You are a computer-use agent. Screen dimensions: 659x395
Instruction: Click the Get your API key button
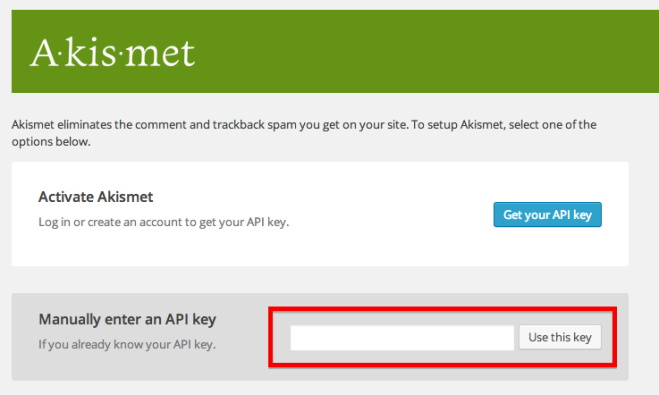(547, 215)
